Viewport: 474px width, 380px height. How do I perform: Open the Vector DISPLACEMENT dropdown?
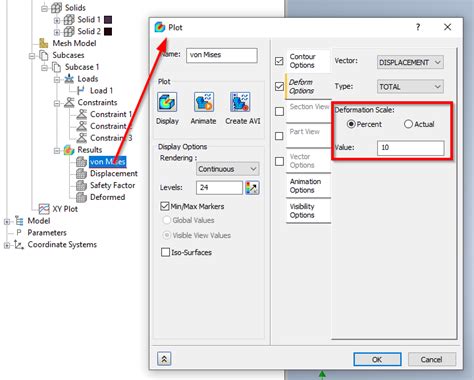(x=410, y=62)
